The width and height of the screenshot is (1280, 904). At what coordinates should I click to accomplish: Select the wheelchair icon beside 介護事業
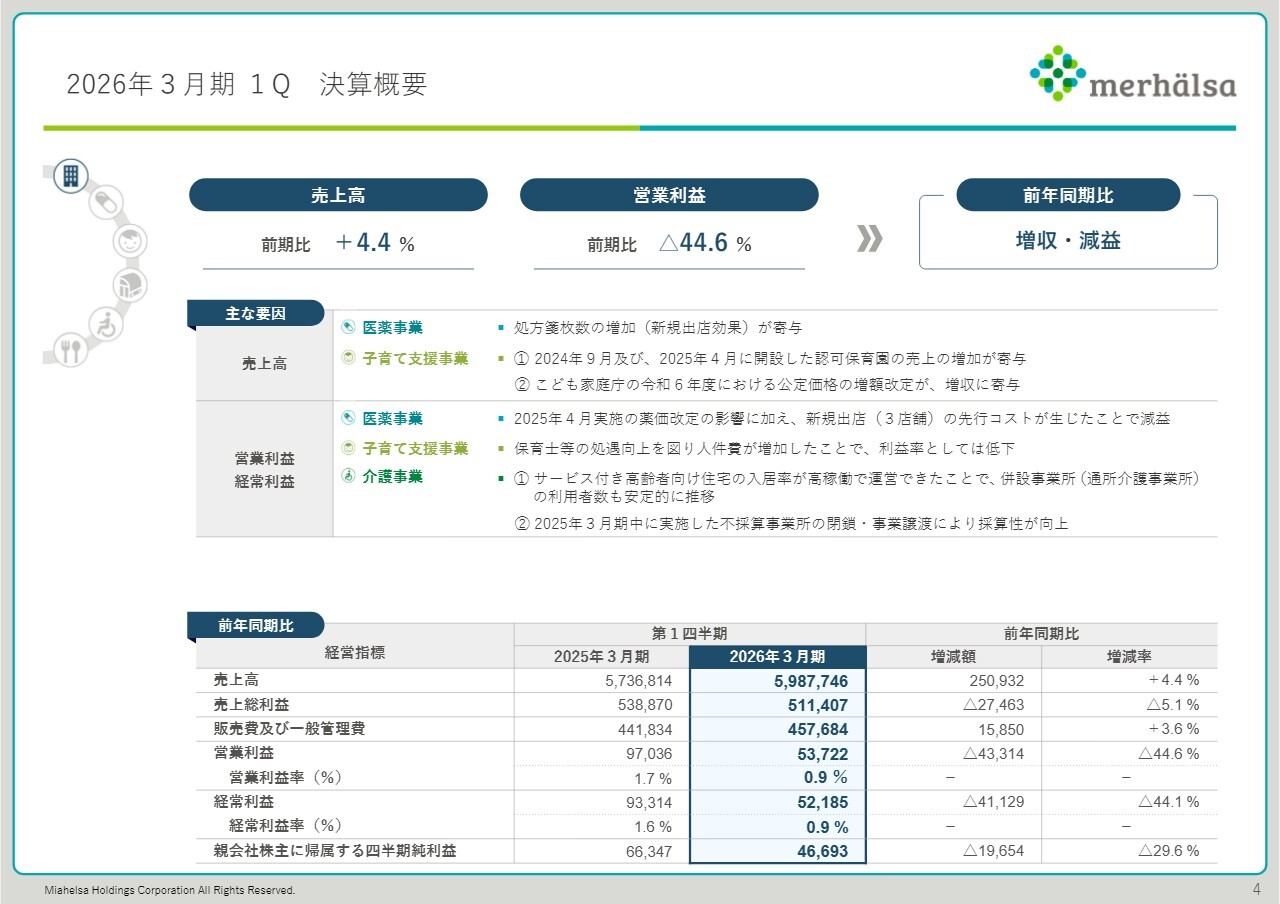click(x=350, y=477)
